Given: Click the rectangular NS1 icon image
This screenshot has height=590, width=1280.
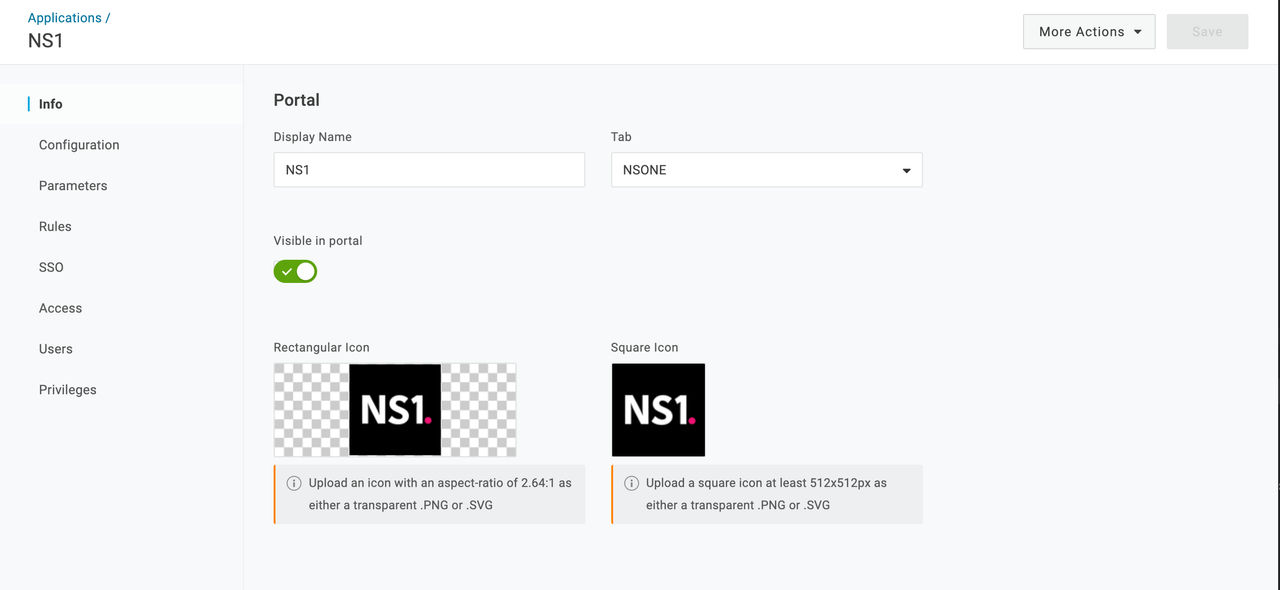Looking at the screenshot, I should (x=395, y=410).
